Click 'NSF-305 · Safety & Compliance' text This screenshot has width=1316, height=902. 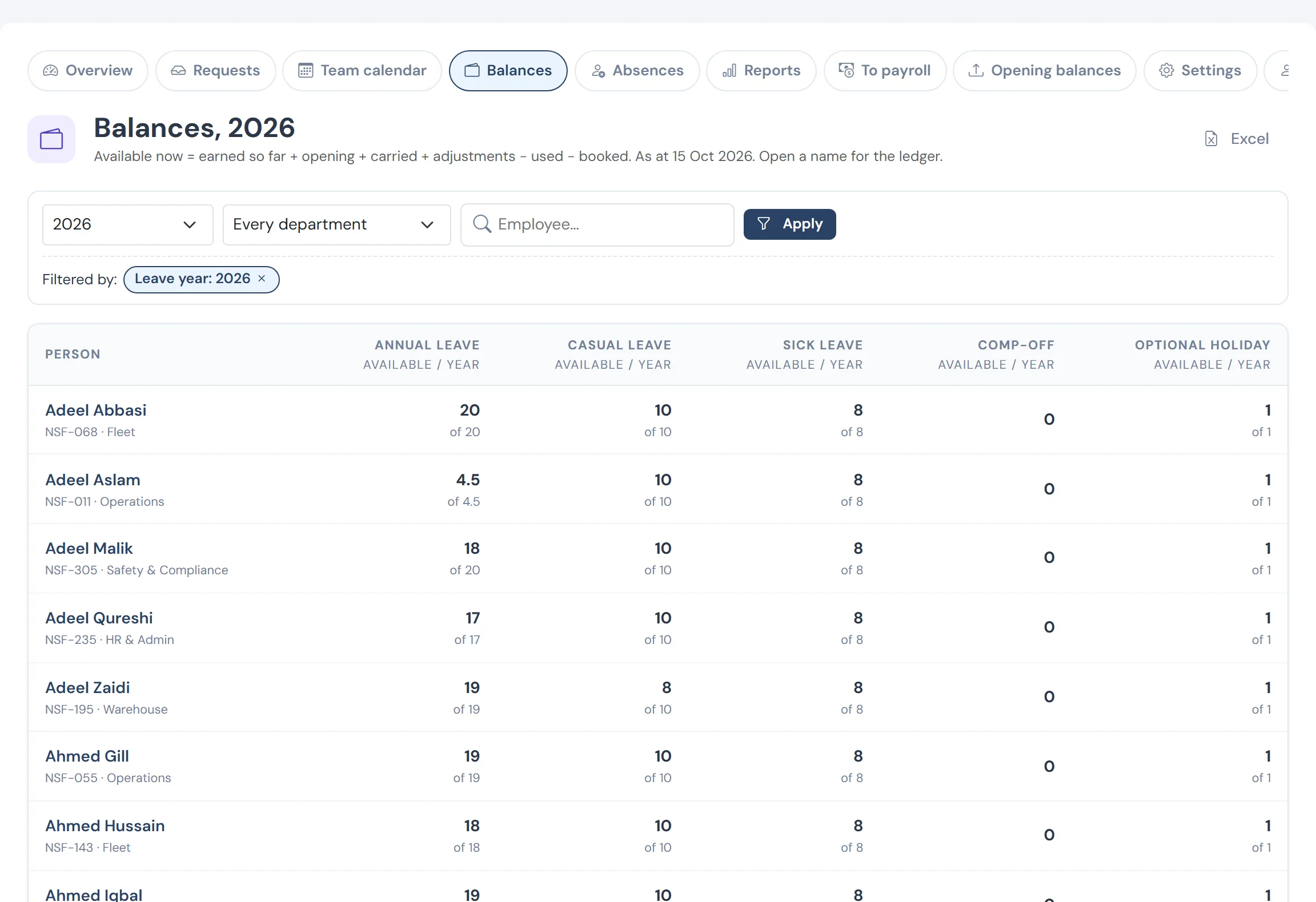click(x=137, y=570)
